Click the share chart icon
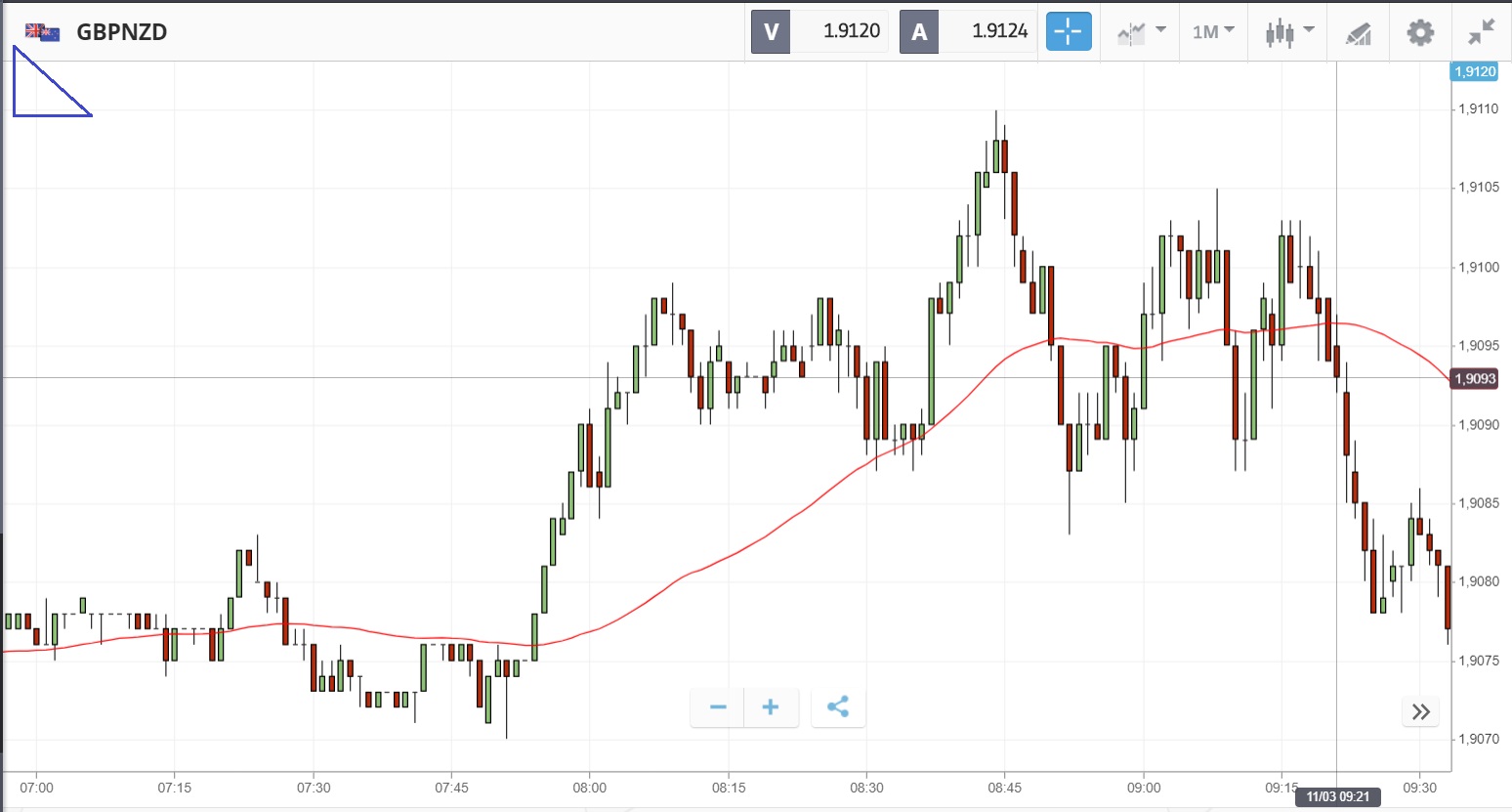This screenshot has width=1512, height=812. click(838, 707)
